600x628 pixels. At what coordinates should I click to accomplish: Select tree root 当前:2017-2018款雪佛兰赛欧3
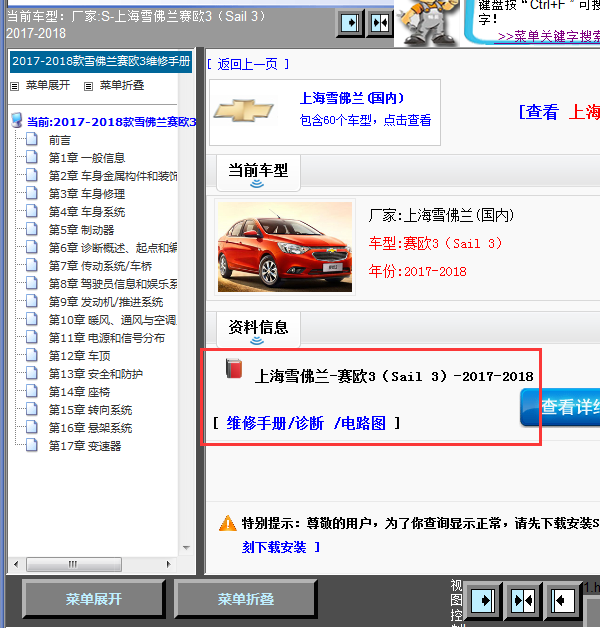112,122
